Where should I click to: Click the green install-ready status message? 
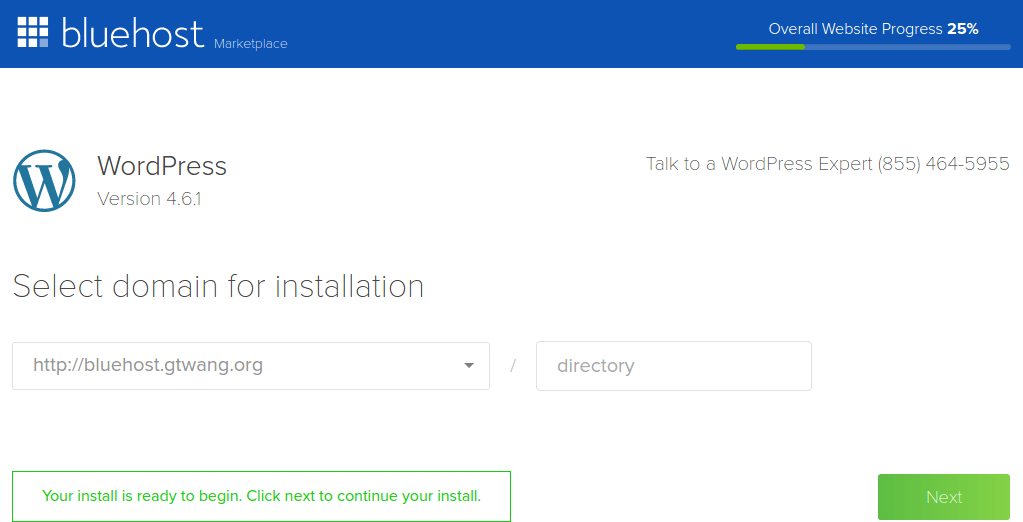(261, 496)
